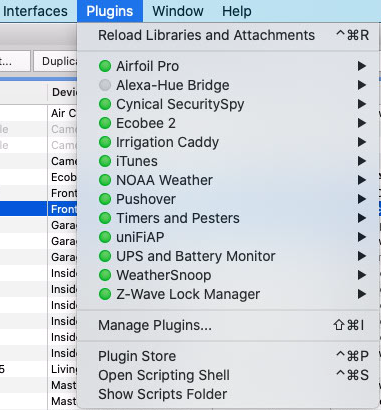381x410 pixels.
Task: Choose Reload Libraries and Attachments
Action: tap(228, 35)
